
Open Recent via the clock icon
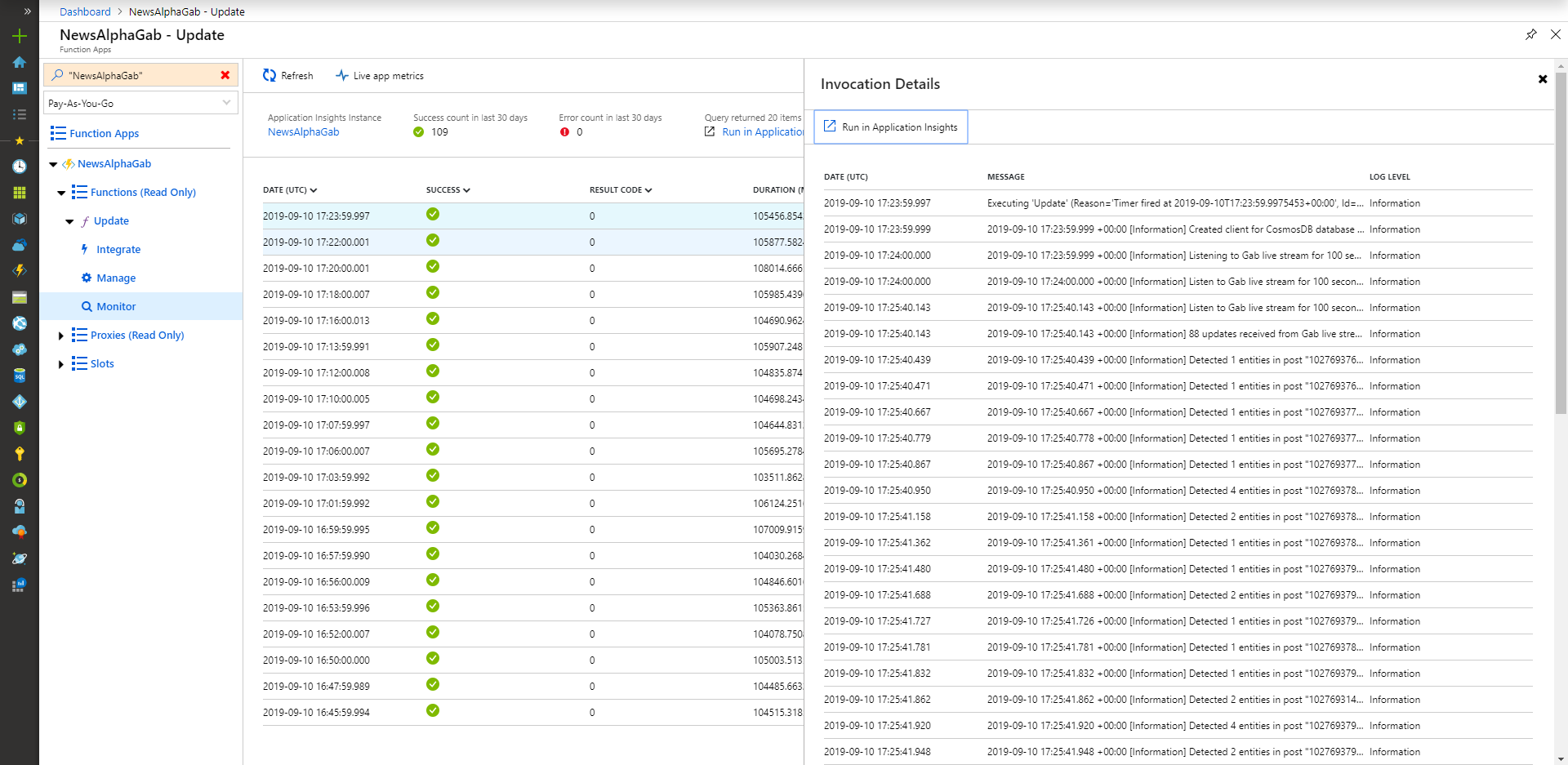20,167
